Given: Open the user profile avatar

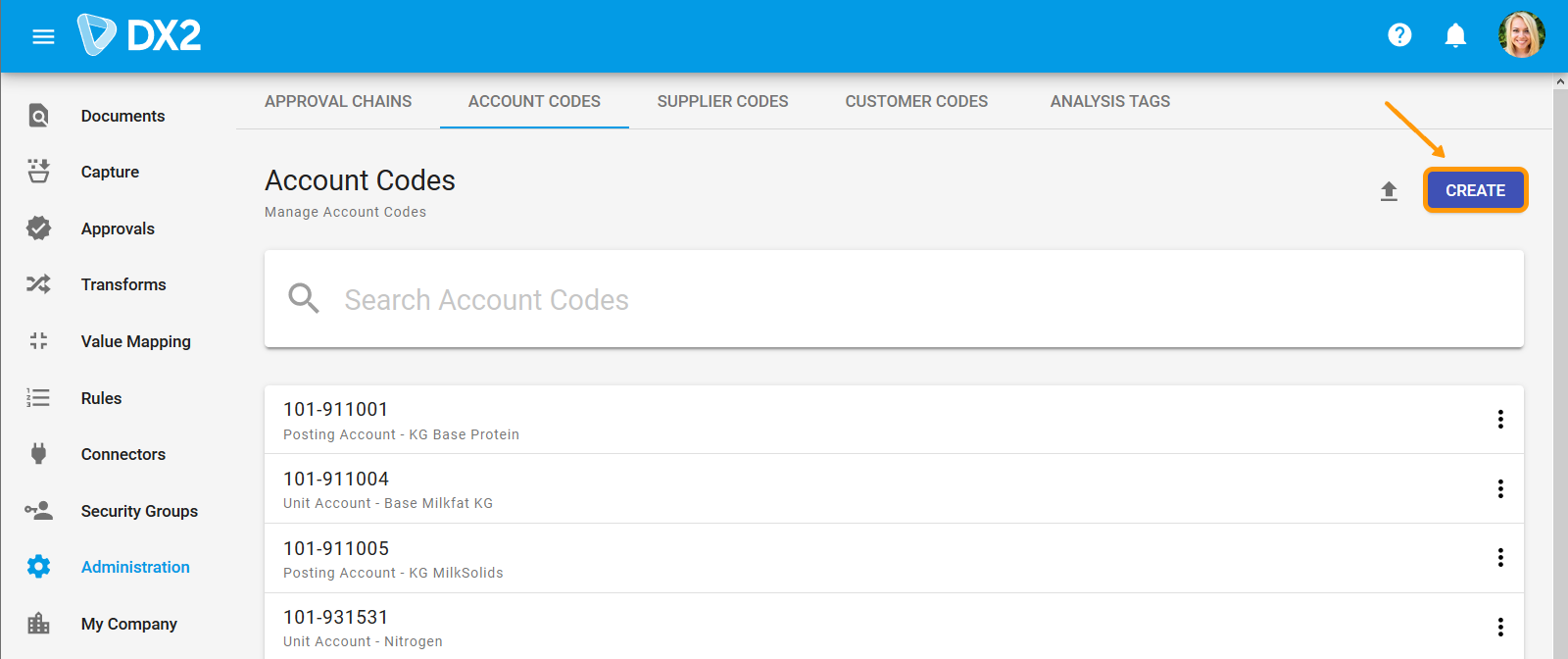Looking at the screenshot, I should [1521, 35].
